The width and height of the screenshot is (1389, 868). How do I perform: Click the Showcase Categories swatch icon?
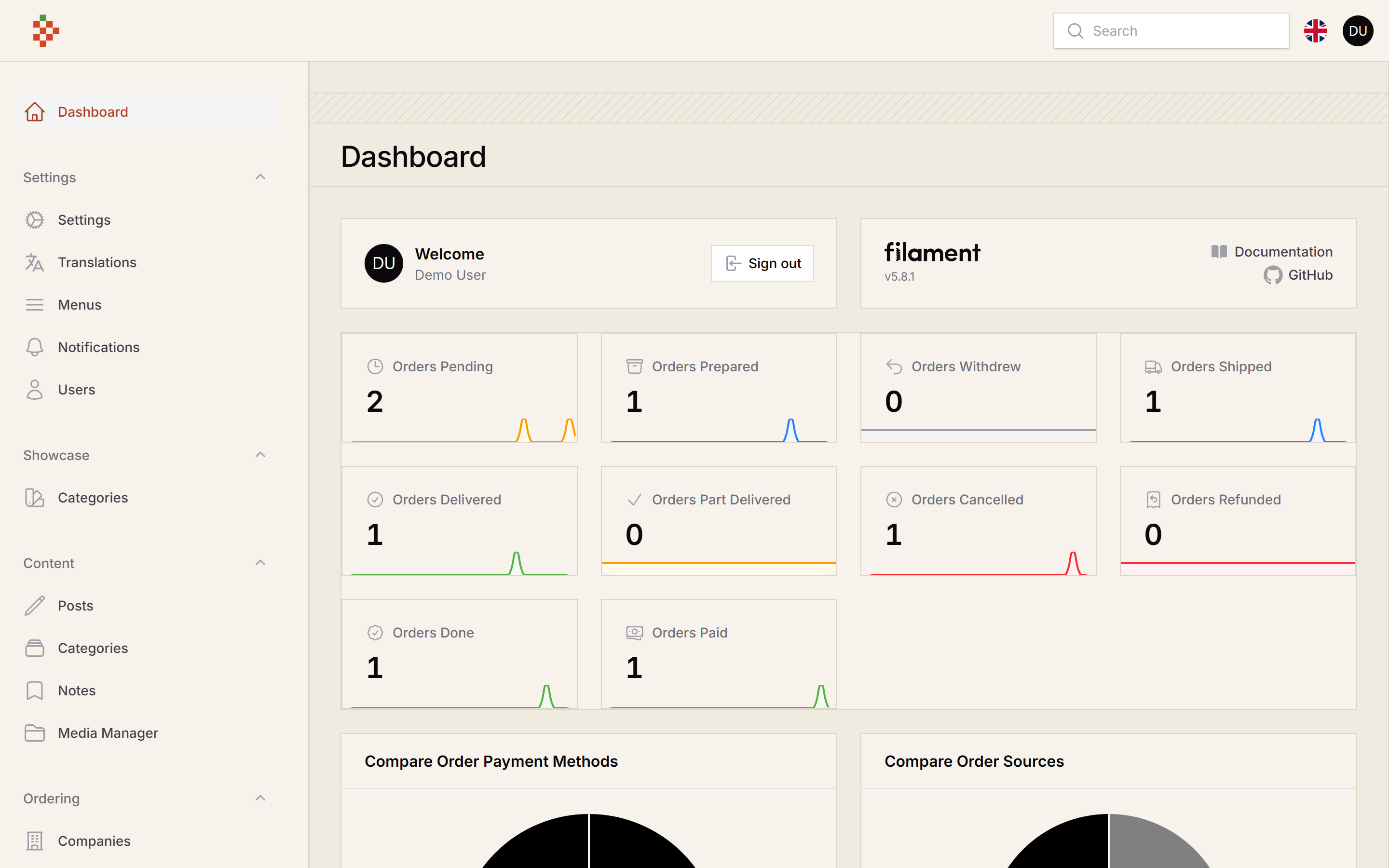34,498
